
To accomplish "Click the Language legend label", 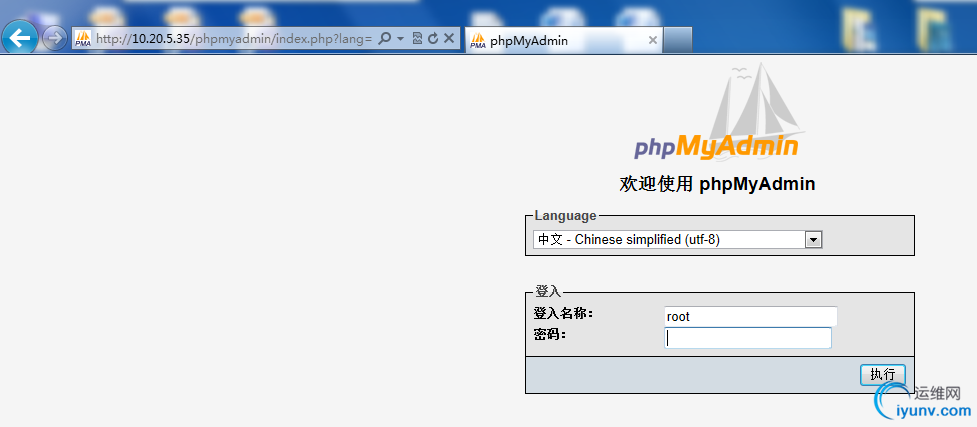I will (565, 216).
